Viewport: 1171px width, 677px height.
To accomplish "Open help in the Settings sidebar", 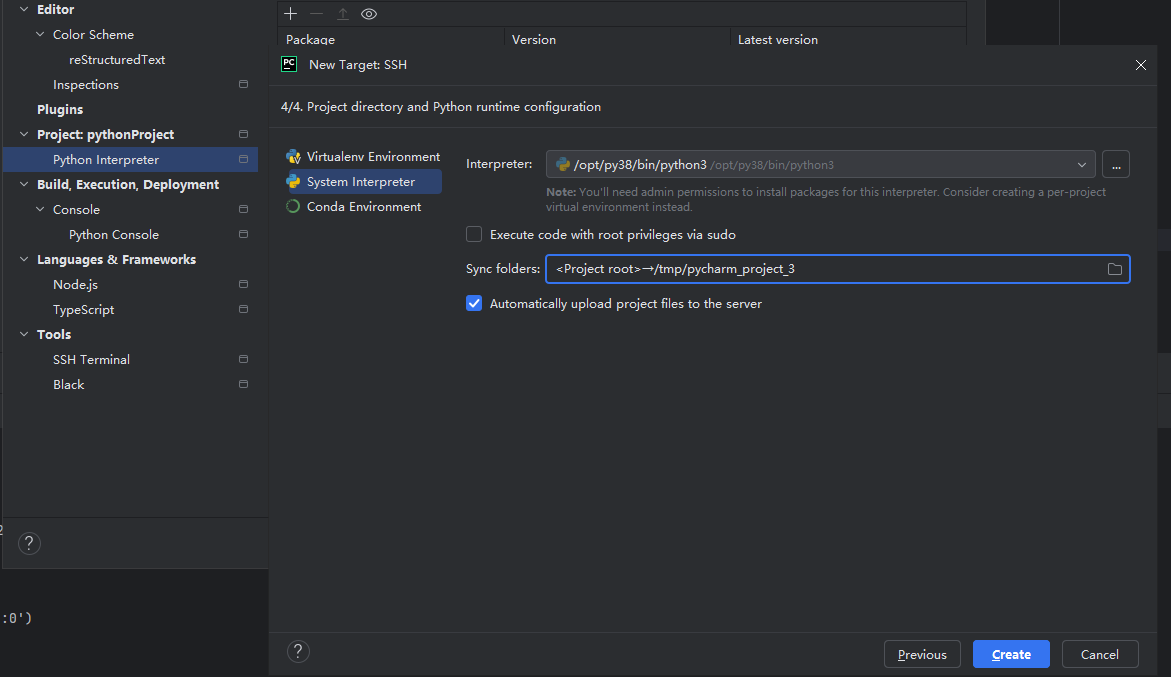I will tap(29, 543).
